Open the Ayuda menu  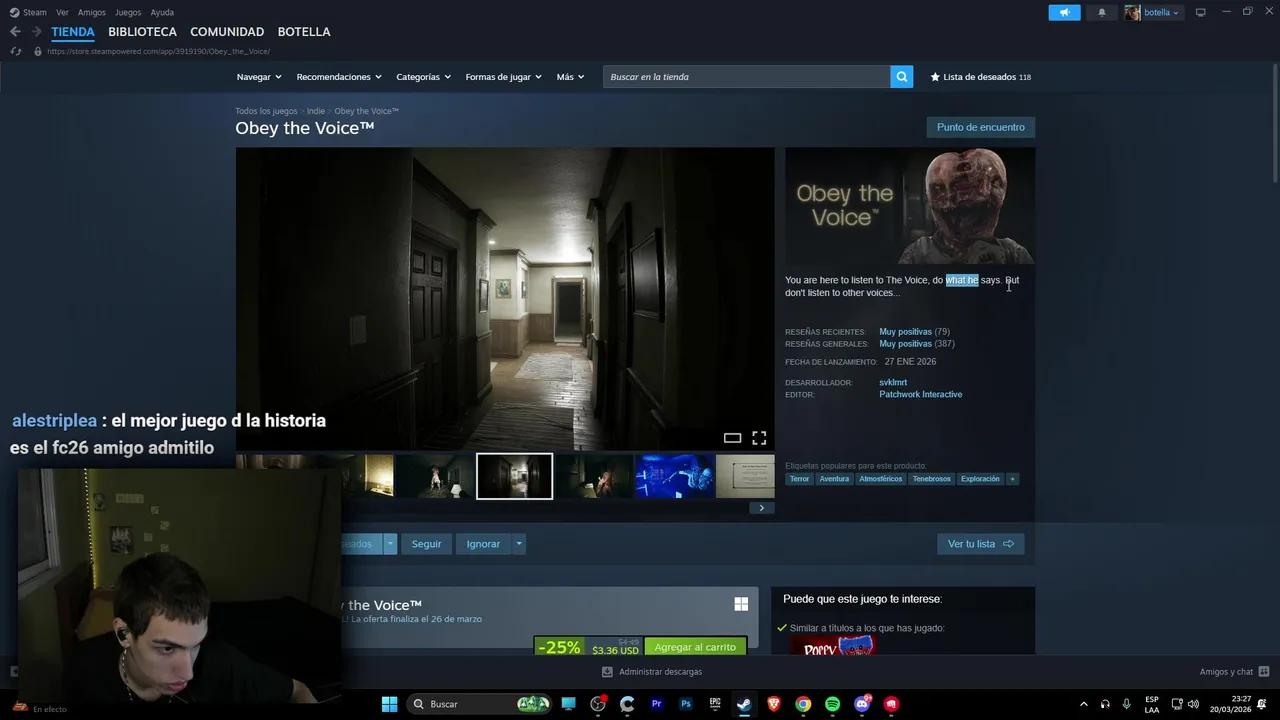coord(162,12)
